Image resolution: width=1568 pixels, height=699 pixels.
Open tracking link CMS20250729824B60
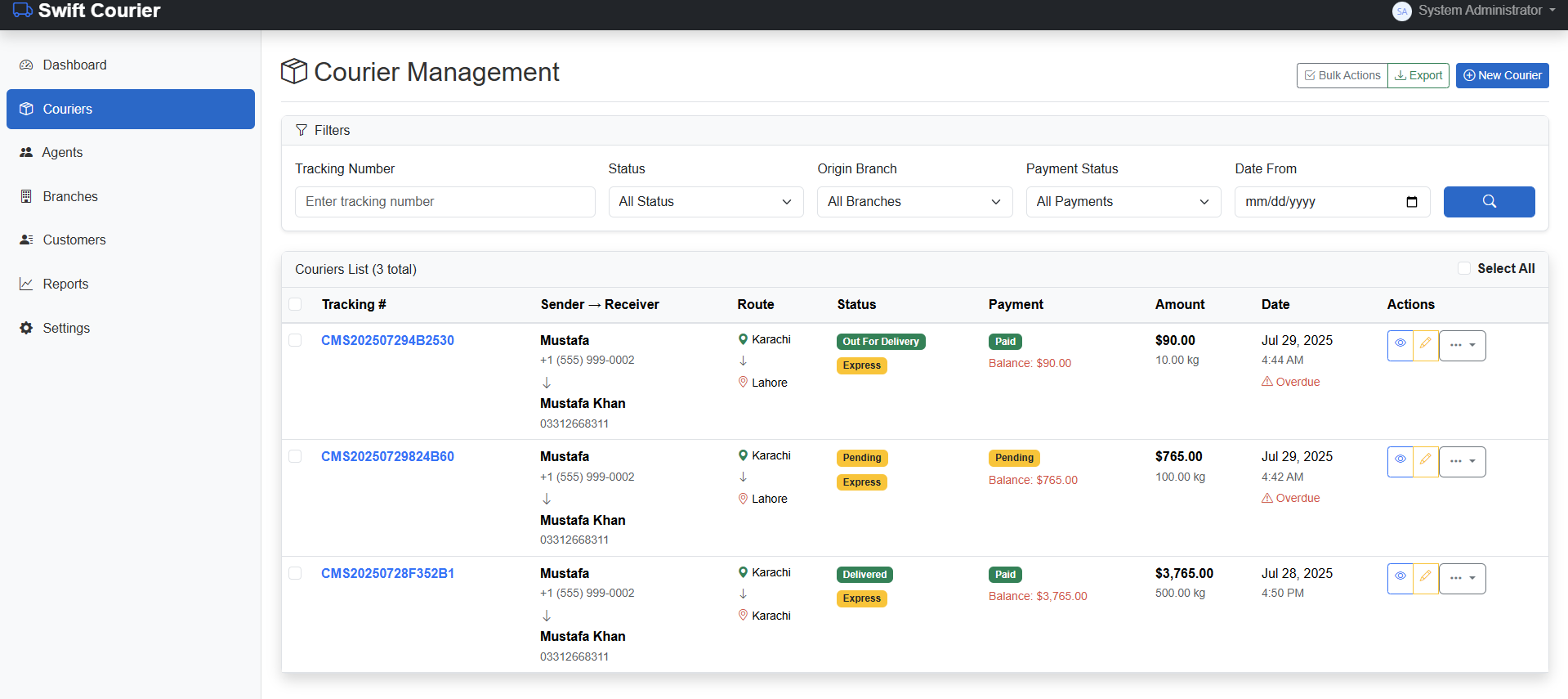387,456
